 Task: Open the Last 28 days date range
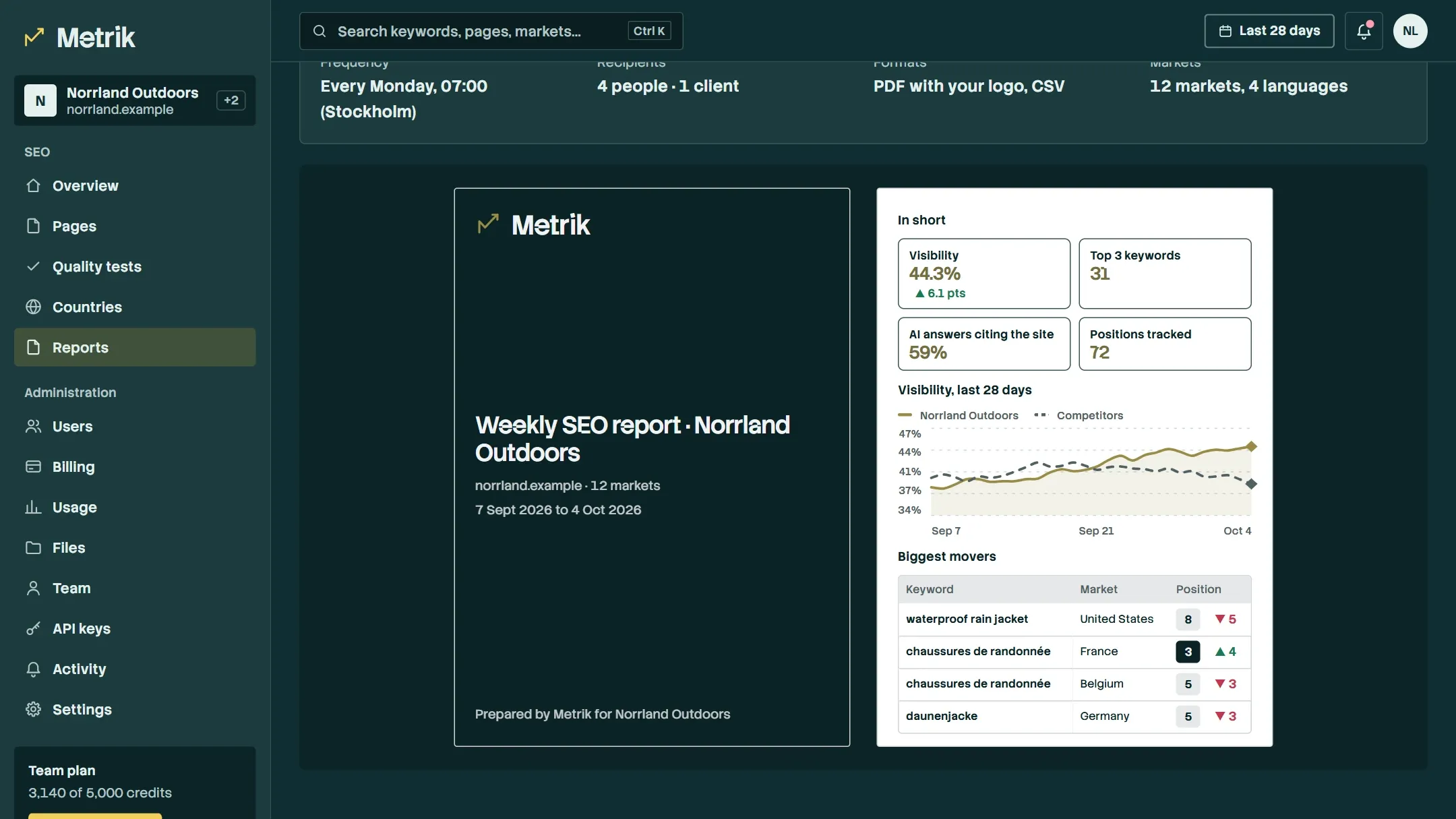[1269, 31]
